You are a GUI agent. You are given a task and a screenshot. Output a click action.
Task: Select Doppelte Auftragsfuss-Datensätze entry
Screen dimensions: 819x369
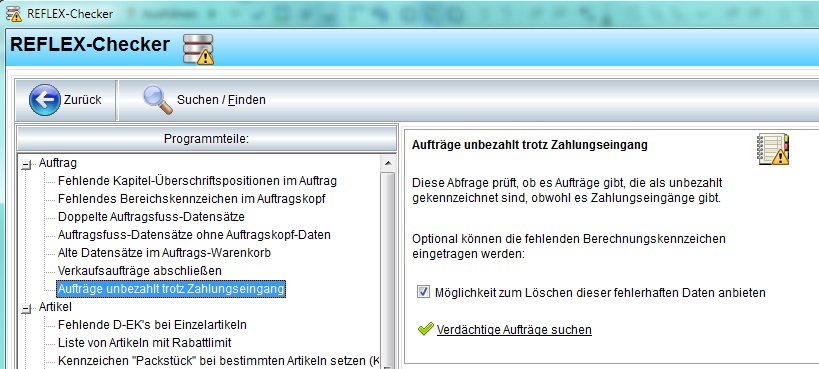coord(151,216)
